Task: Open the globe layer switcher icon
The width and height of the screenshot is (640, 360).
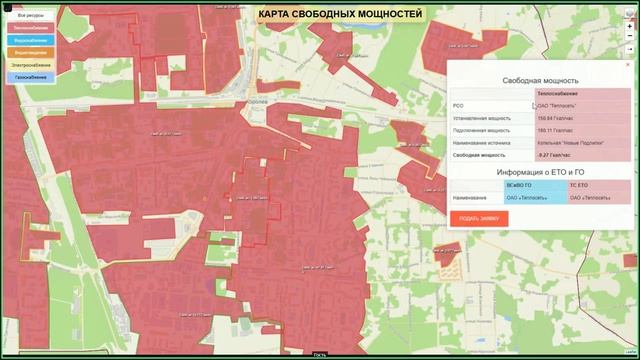Action: (629, 13)
